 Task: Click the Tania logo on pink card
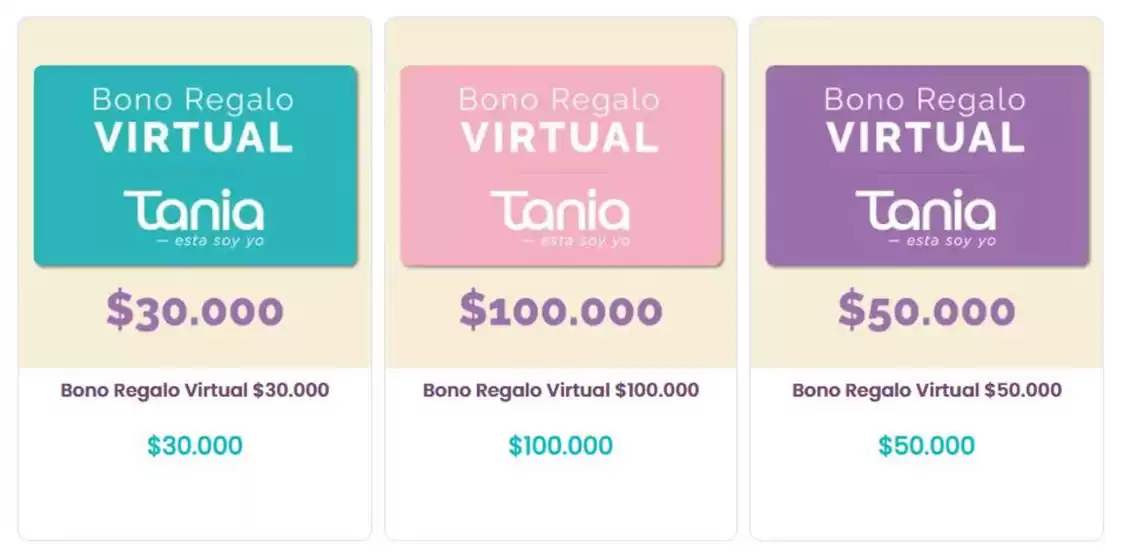560,211
